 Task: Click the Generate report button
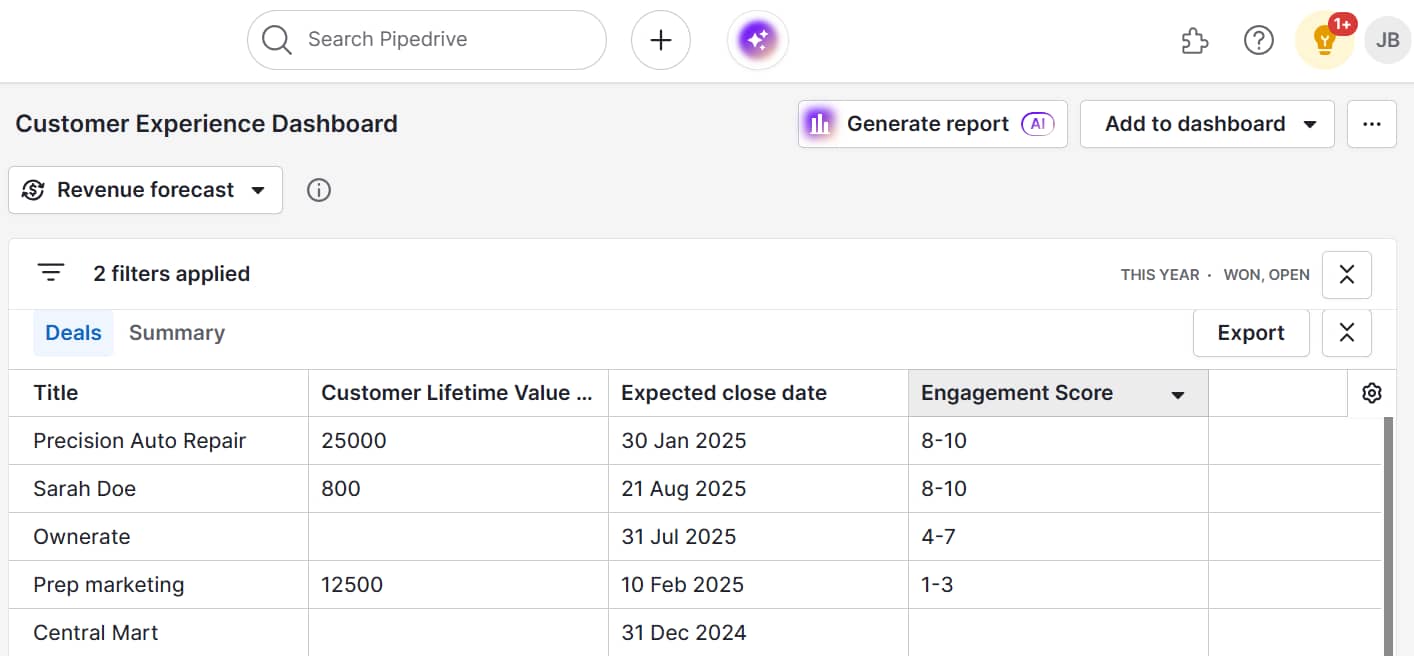click(x=932, y=124)
